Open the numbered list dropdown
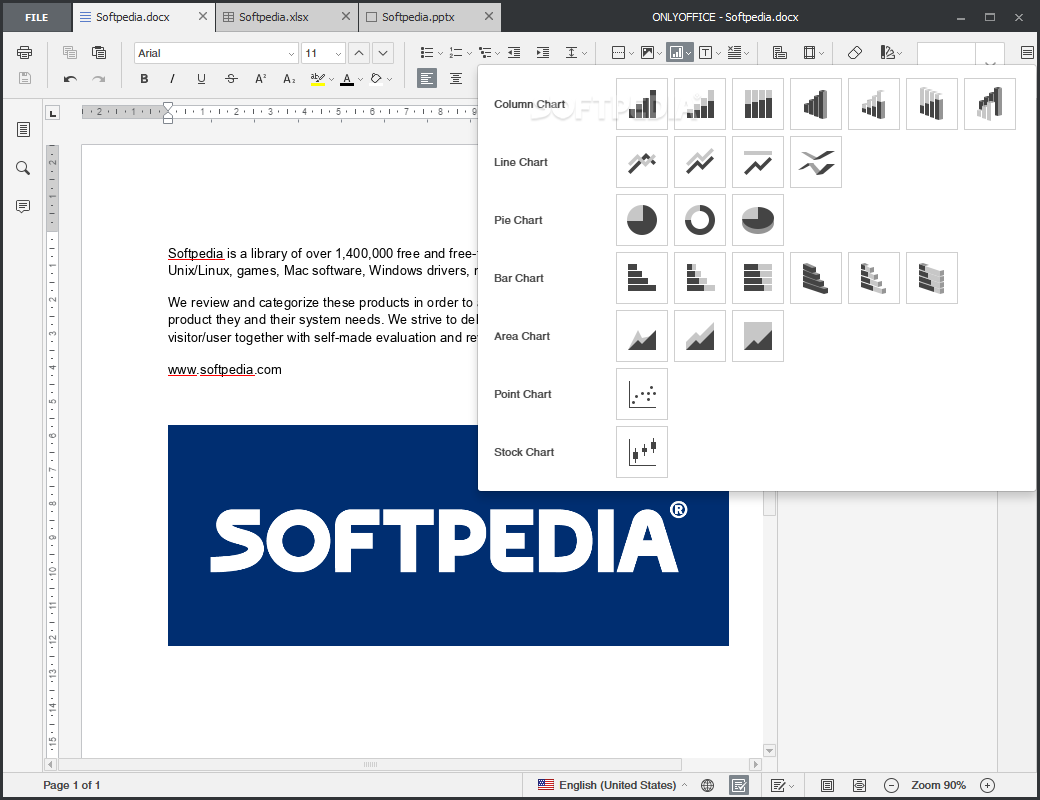Image resolution: width=1040 pixels, height=800 pixels. [469, 53]
